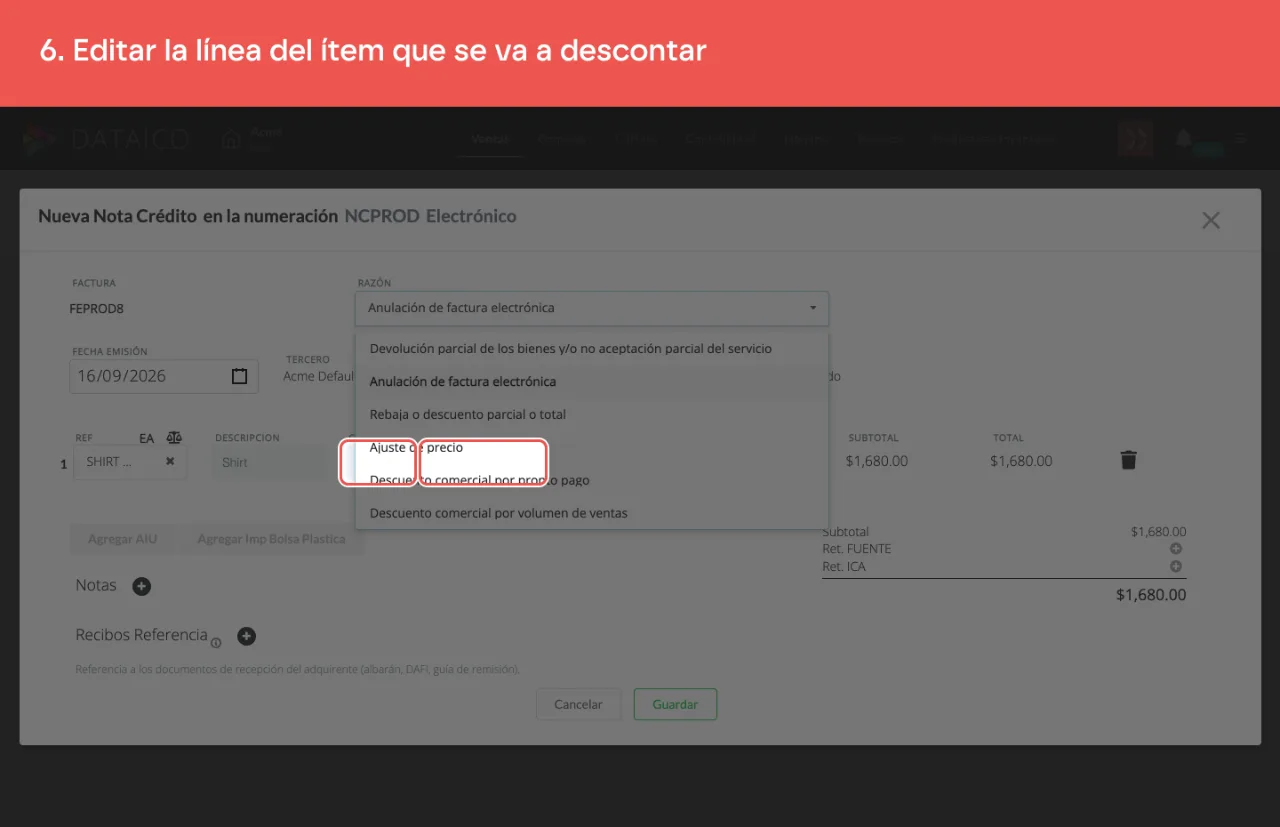The image size is (1280, 827).
Task: Open notifications from the bell icon
Action: click(1184, 139)
